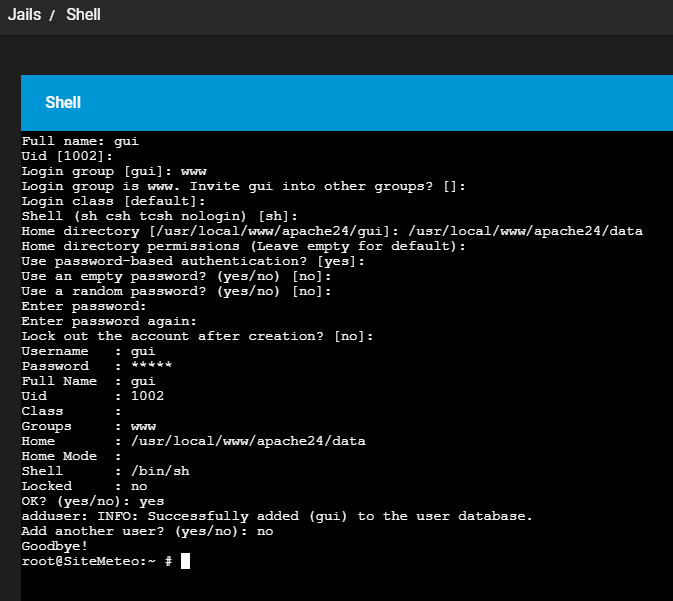Click the 'Enter password again:' line

109,321
